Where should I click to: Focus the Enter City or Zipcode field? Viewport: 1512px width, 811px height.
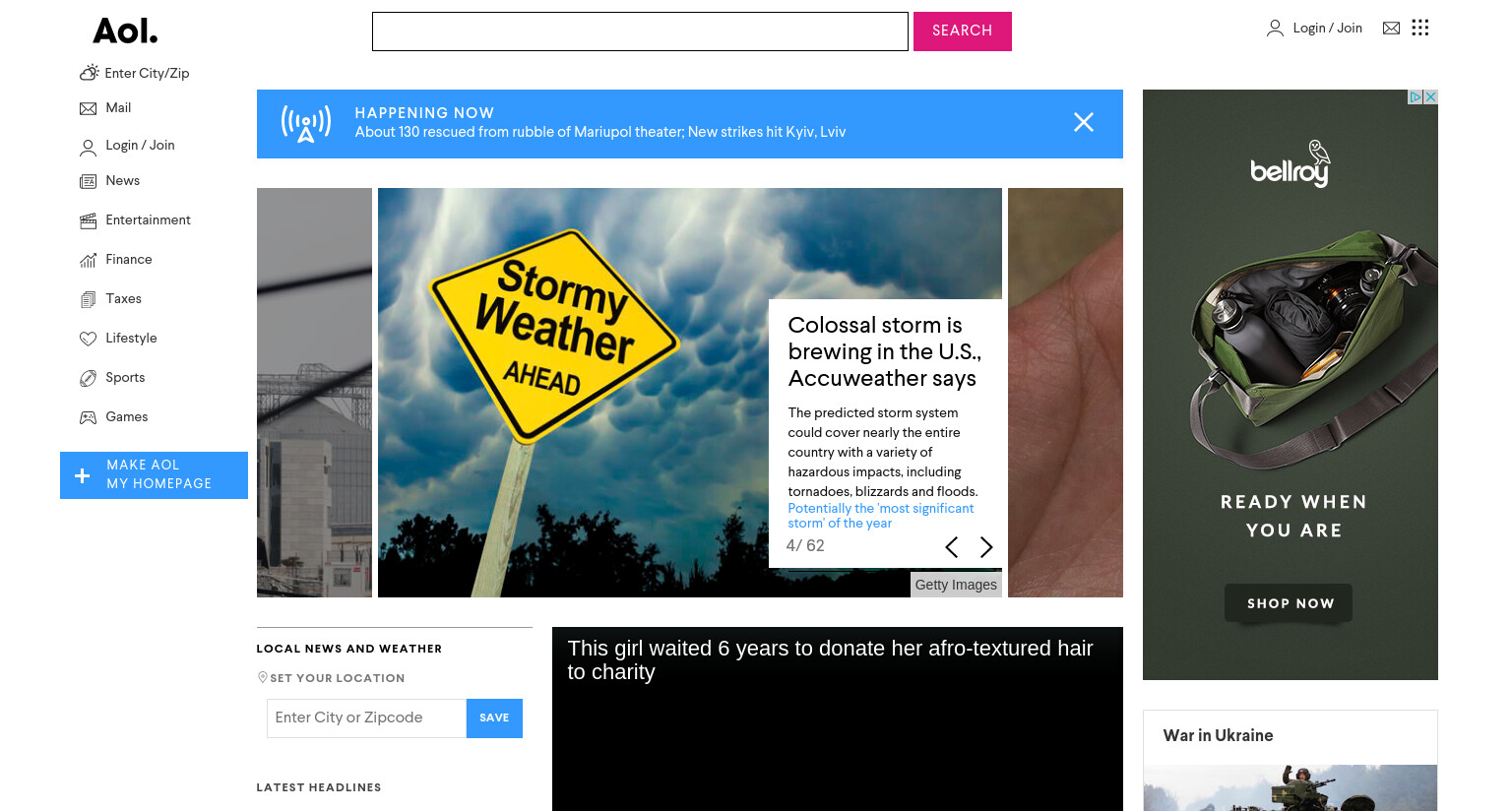tap(366, 718)
